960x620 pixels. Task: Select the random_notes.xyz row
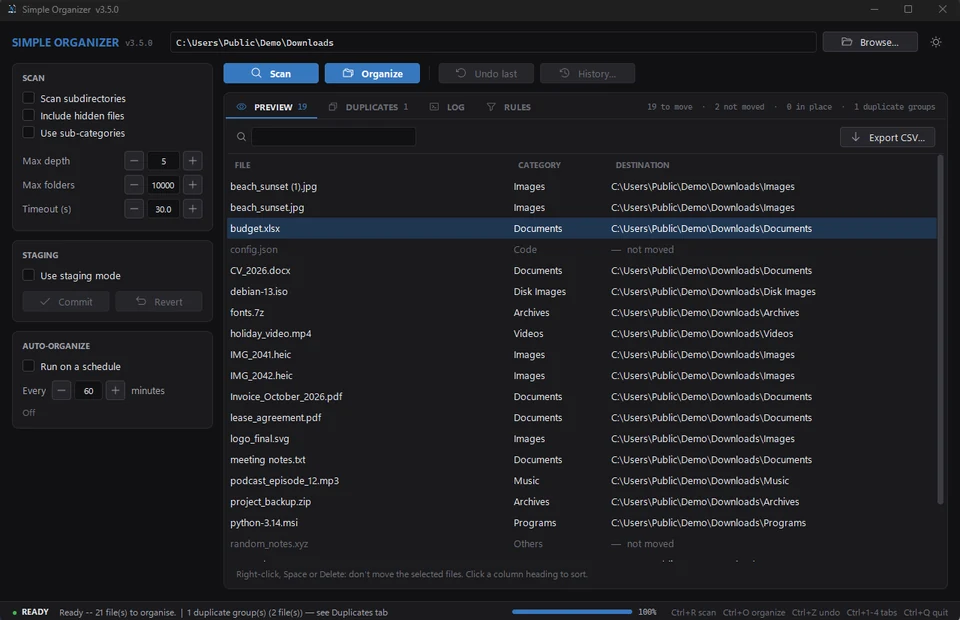[582, 543]
